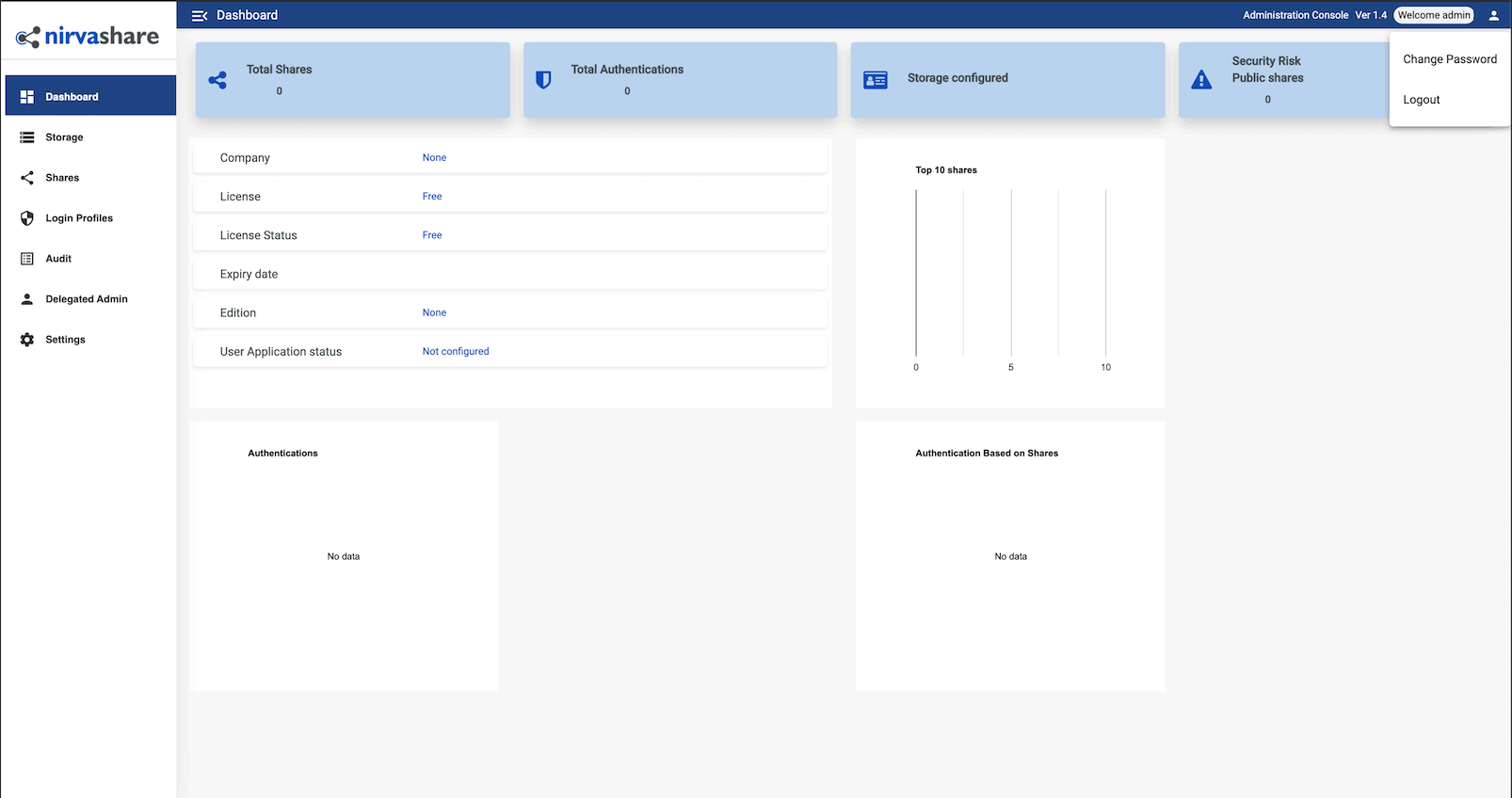
Task: Collapse the sidebar with the menu toggle icon
Action: pyautogui.click(x=200, y=15)
